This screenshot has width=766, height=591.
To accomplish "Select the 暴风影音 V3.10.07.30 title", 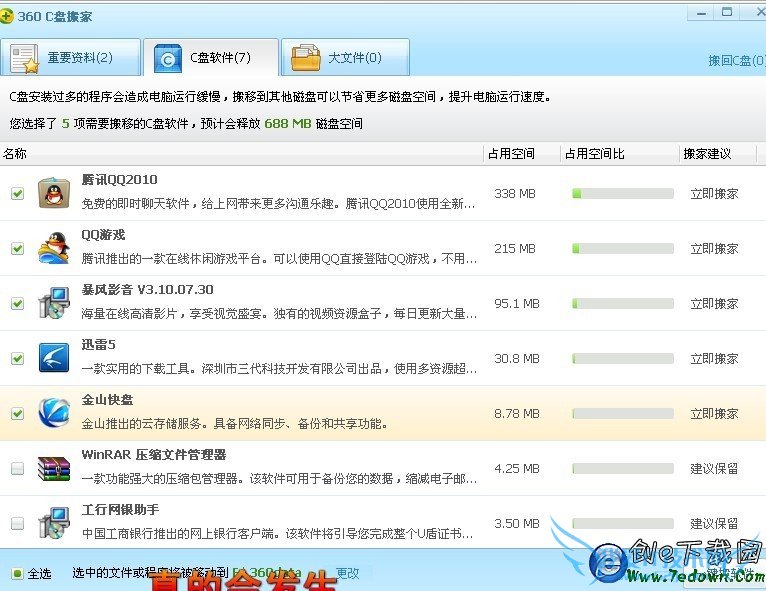I will click(x=148, y=290).
